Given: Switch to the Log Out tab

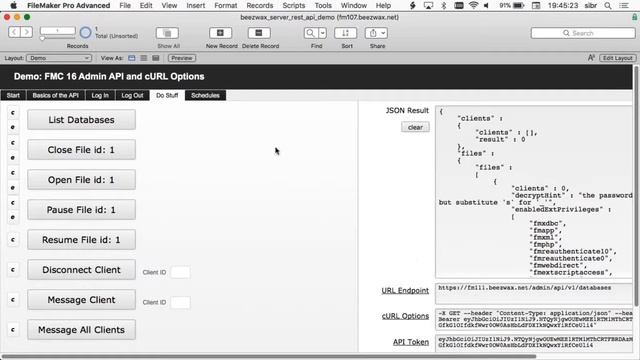Looking at the screenshot, I should [132, 95].
